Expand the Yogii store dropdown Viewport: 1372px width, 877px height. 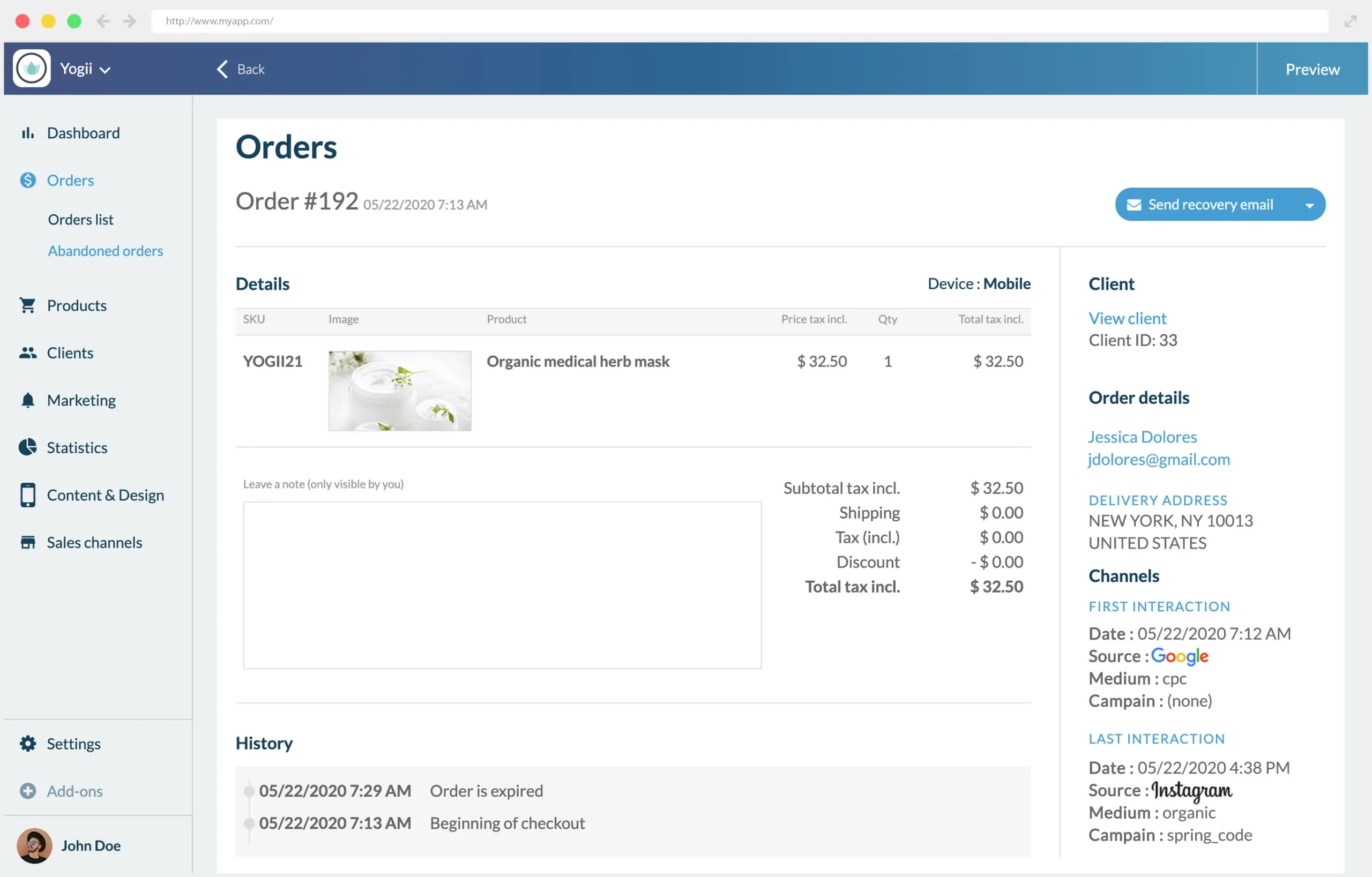tap(105, 70)
